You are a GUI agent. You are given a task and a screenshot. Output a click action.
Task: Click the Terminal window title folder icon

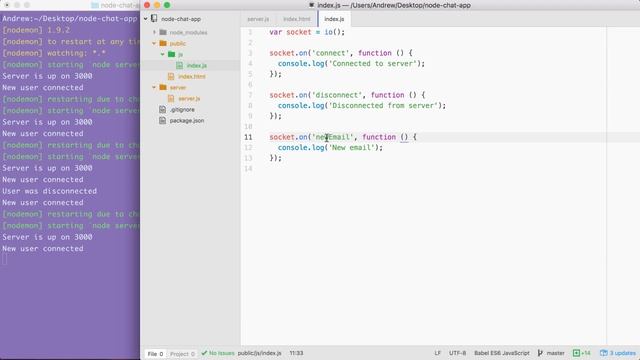click(95, 5)
